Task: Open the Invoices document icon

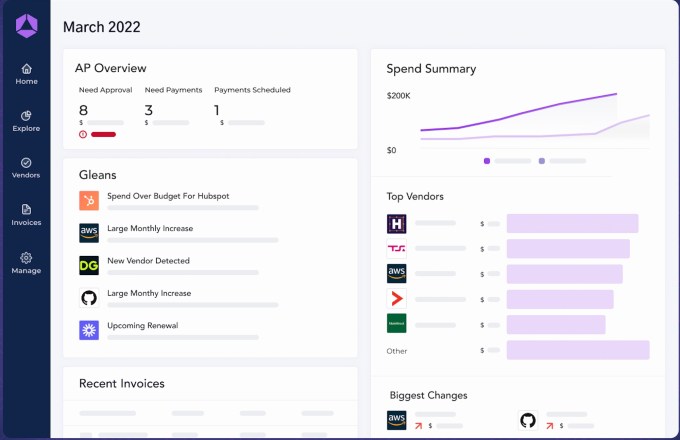Action: point(26,209)
